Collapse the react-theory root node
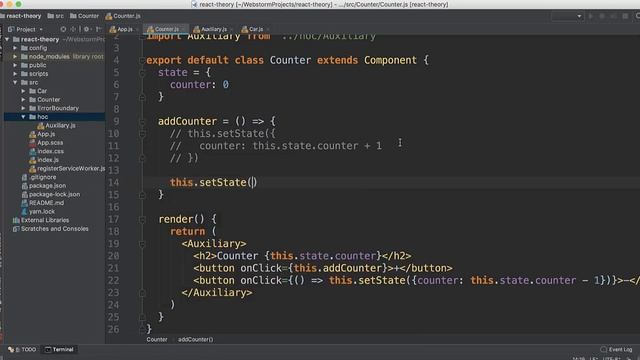This screenshot has width=640, height=360. tap(7, 39)
